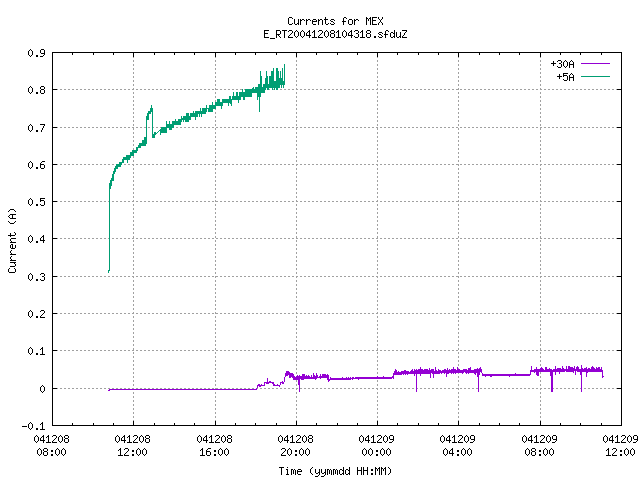Click the 041209 08:00 x-axis label
Screen dimensions: 640x480
click(540, 445)
